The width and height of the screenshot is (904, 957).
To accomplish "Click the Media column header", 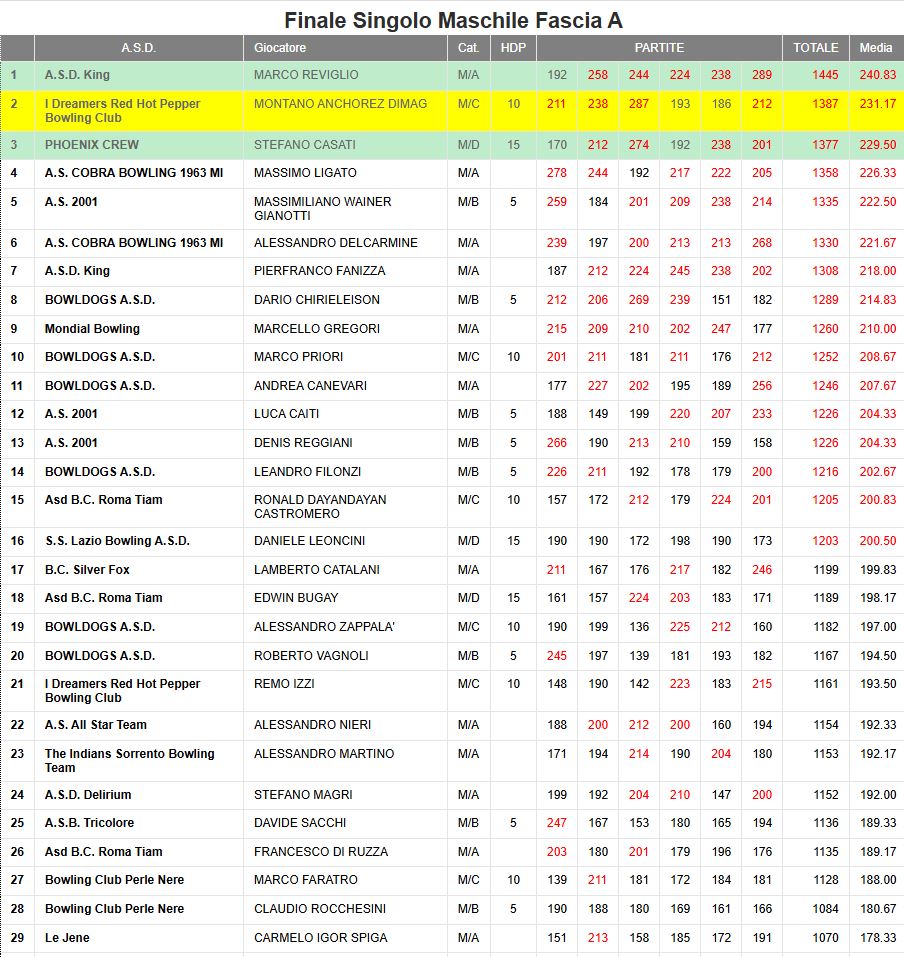I will click(876, 48).
